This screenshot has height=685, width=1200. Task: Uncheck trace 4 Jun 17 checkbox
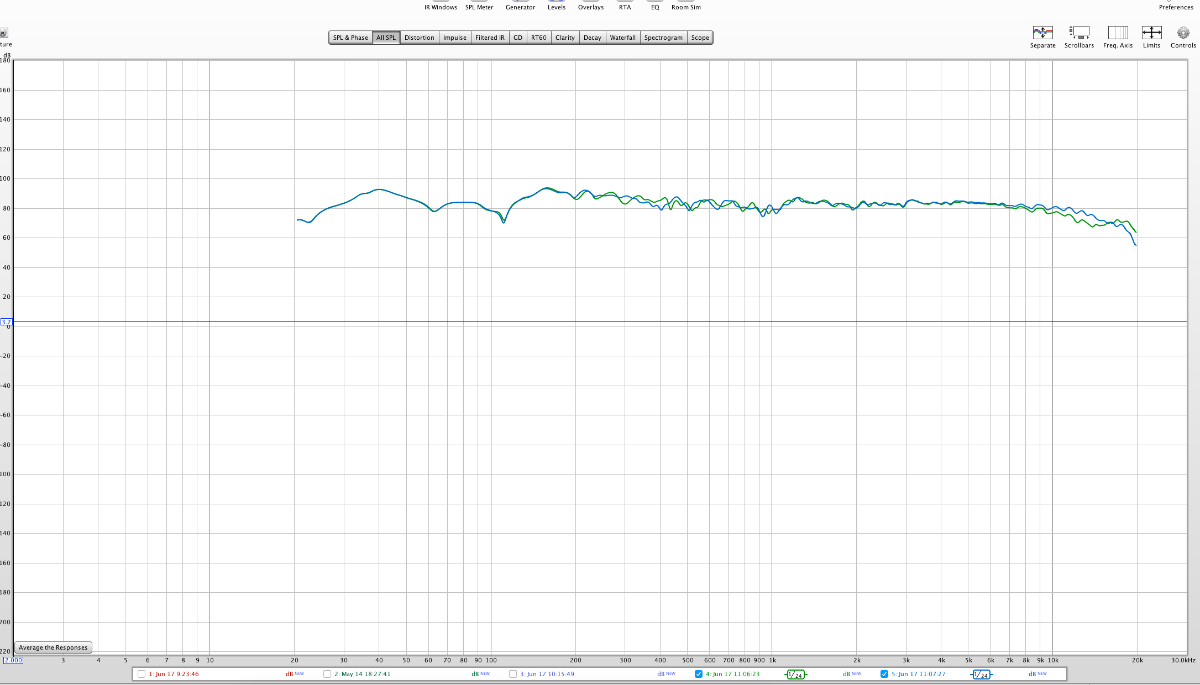point(699,674)
